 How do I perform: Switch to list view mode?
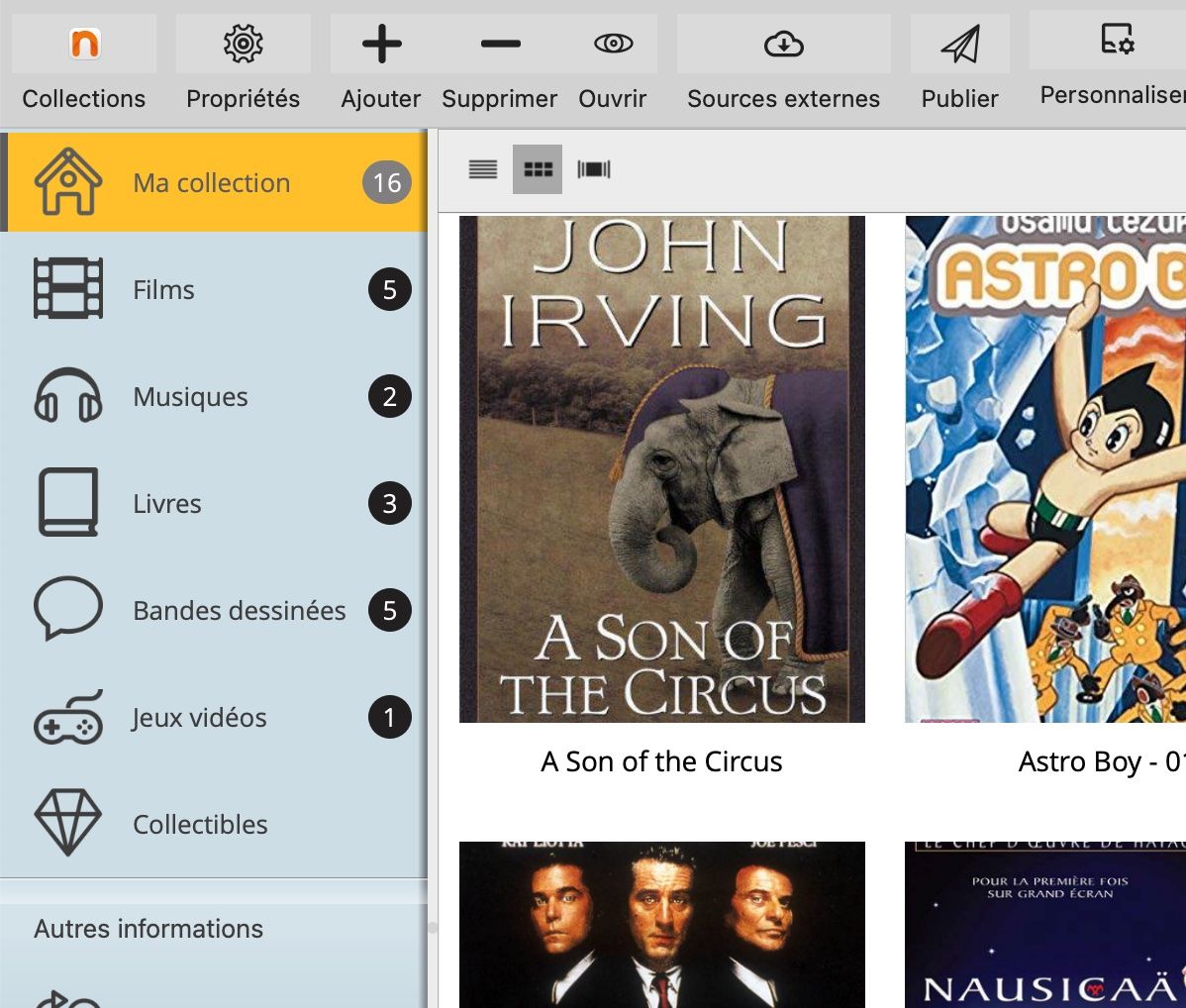pyautogui.click(x=483, y=169)
